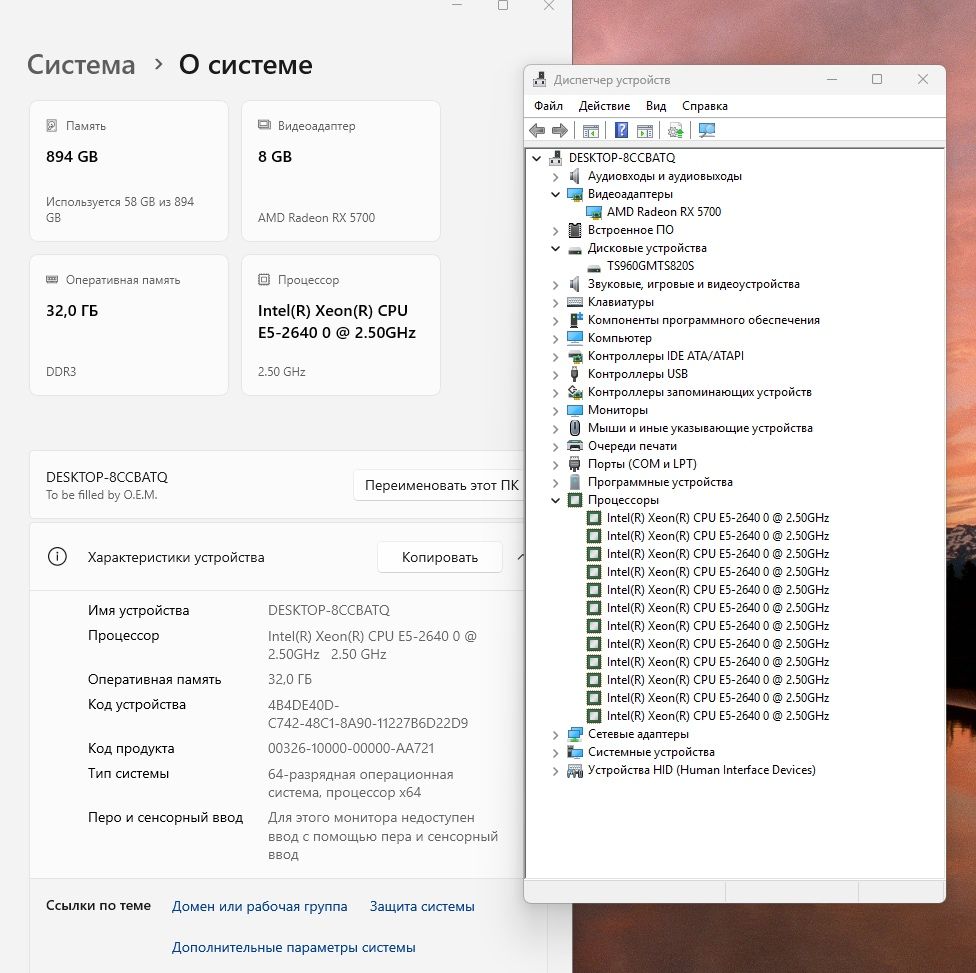Open the Файл menu

point(548,106)
